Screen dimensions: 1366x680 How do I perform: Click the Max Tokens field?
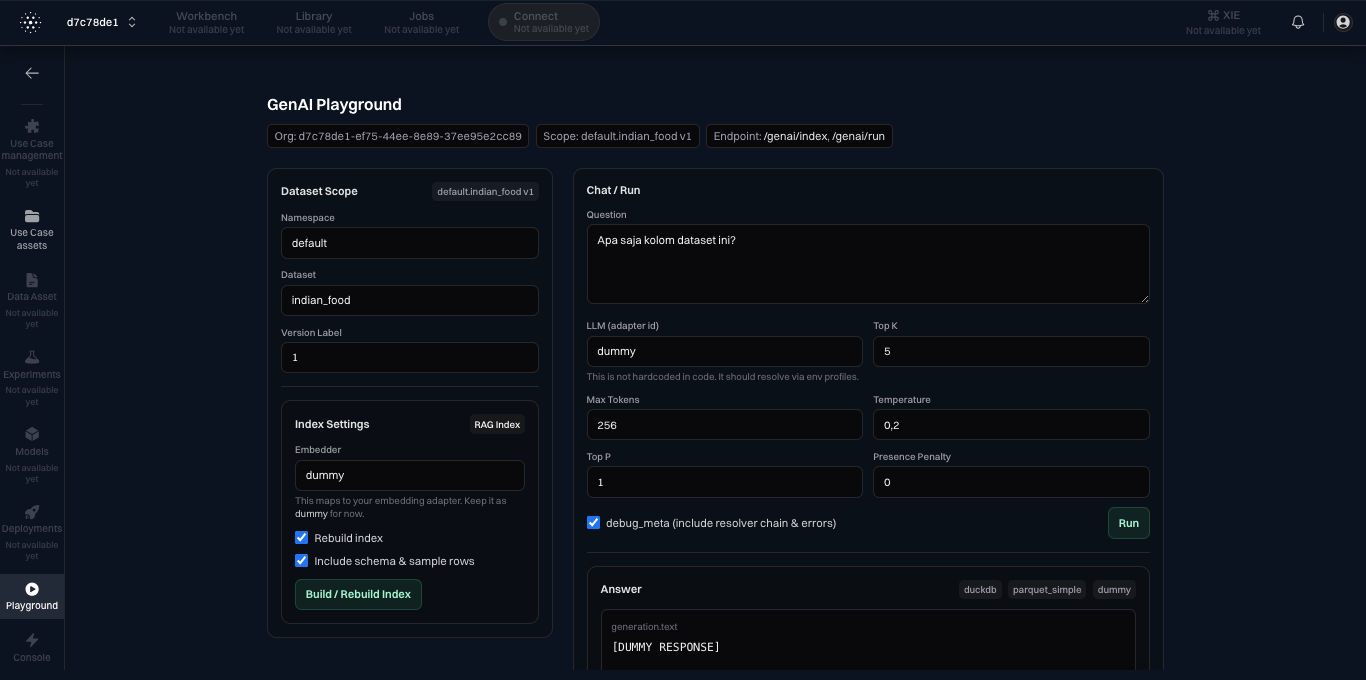(725, 425)
